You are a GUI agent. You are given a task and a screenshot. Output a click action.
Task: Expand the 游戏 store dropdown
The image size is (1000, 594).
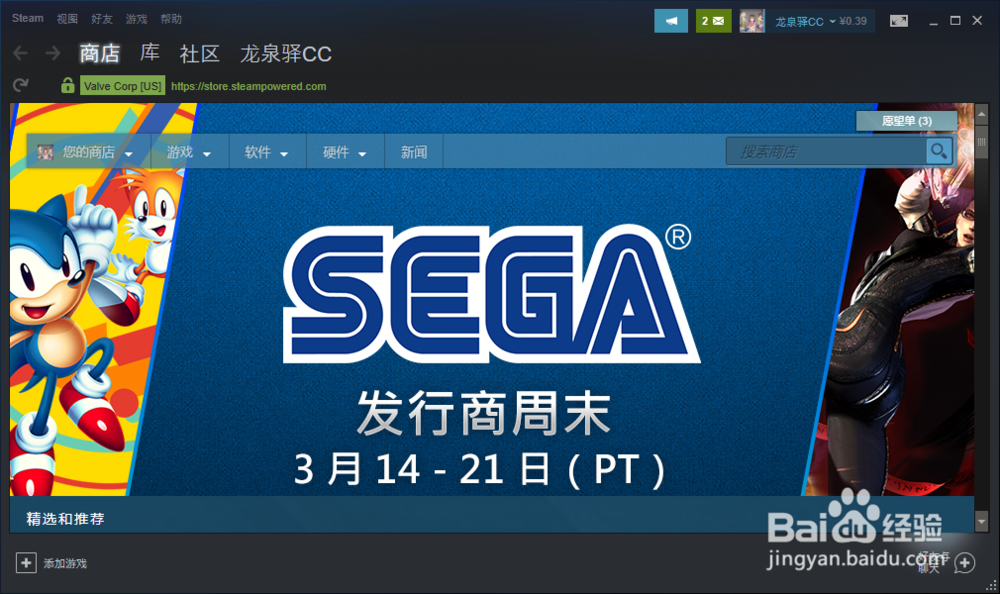pos(189,152)
